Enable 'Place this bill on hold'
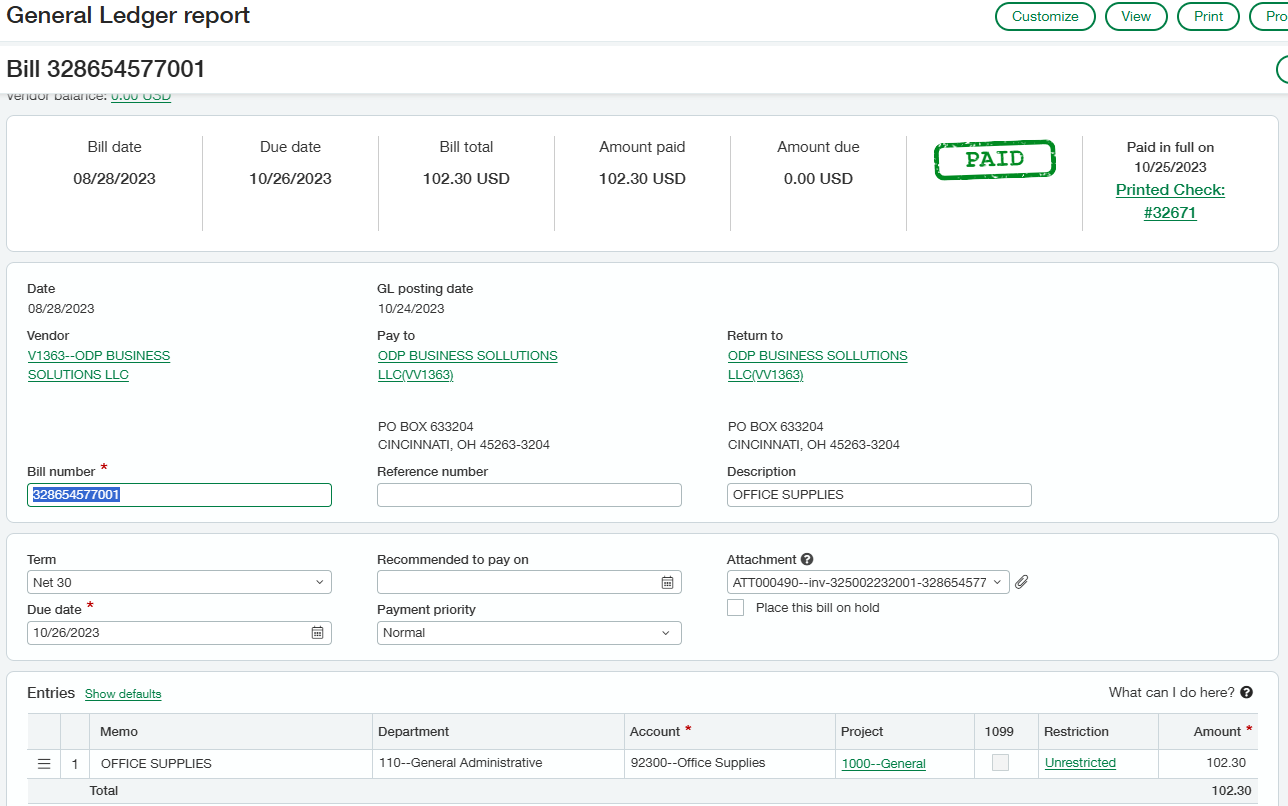Image resolution: width=1288 pixels, height=806 pixels. point(736,607)
